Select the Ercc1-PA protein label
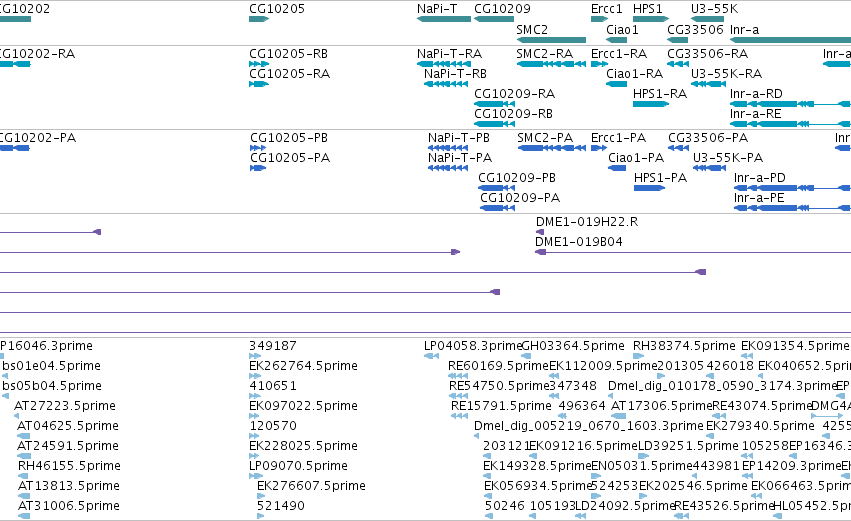Image resolution: width=851 pixels, height=521 pixels. click(x=618, y=138)
